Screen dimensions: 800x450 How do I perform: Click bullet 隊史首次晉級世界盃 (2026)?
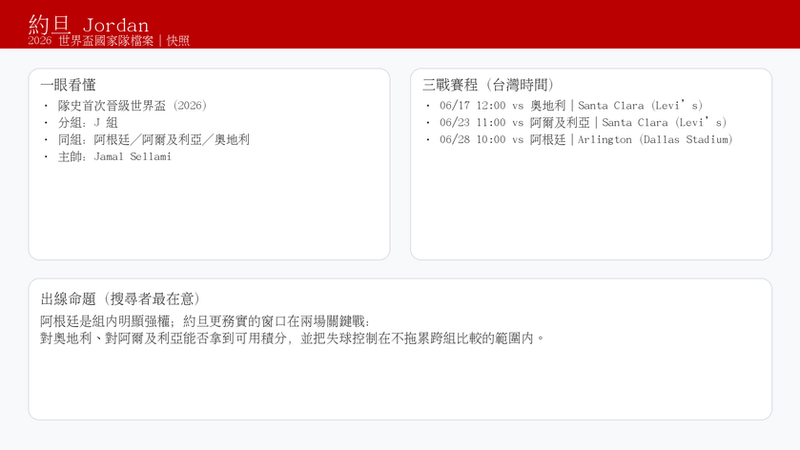[132, 106]
